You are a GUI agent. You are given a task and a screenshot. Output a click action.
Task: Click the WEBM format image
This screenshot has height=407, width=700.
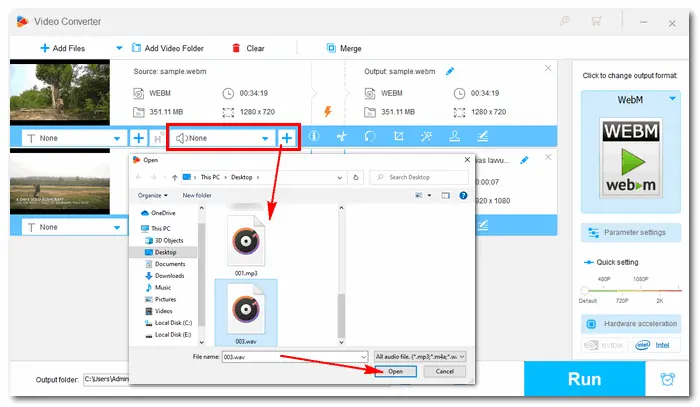point(630,158)
